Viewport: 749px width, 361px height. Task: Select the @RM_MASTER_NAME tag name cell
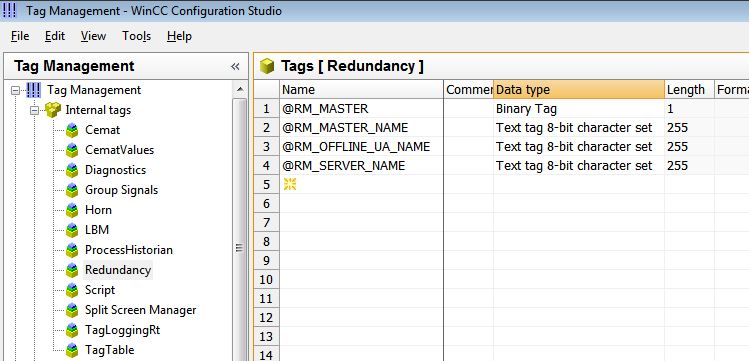(x=362, y=128)
